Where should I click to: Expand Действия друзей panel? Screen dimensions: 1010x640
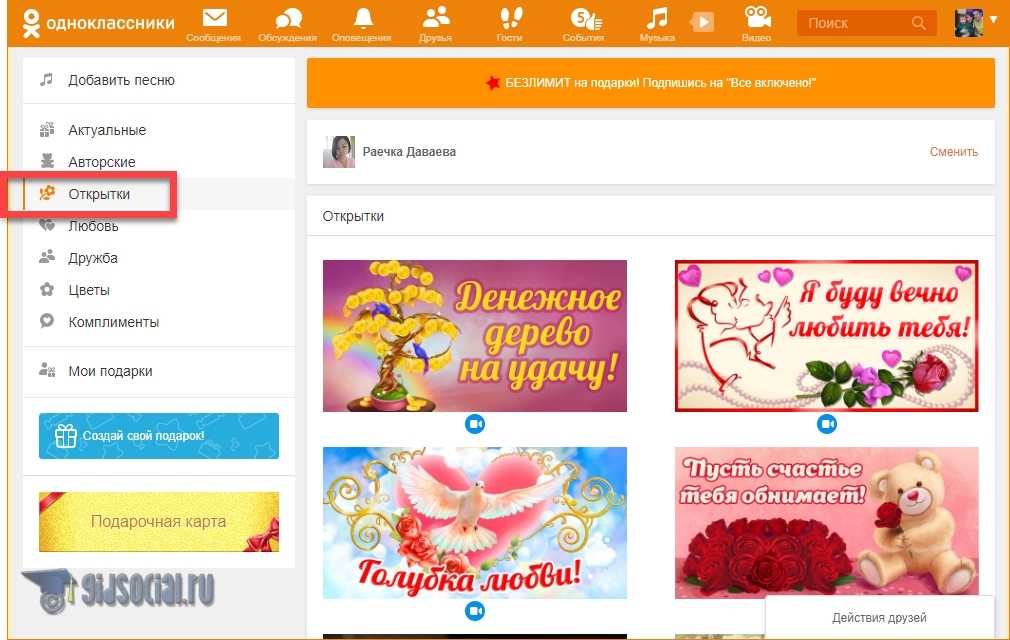(878, 618)
